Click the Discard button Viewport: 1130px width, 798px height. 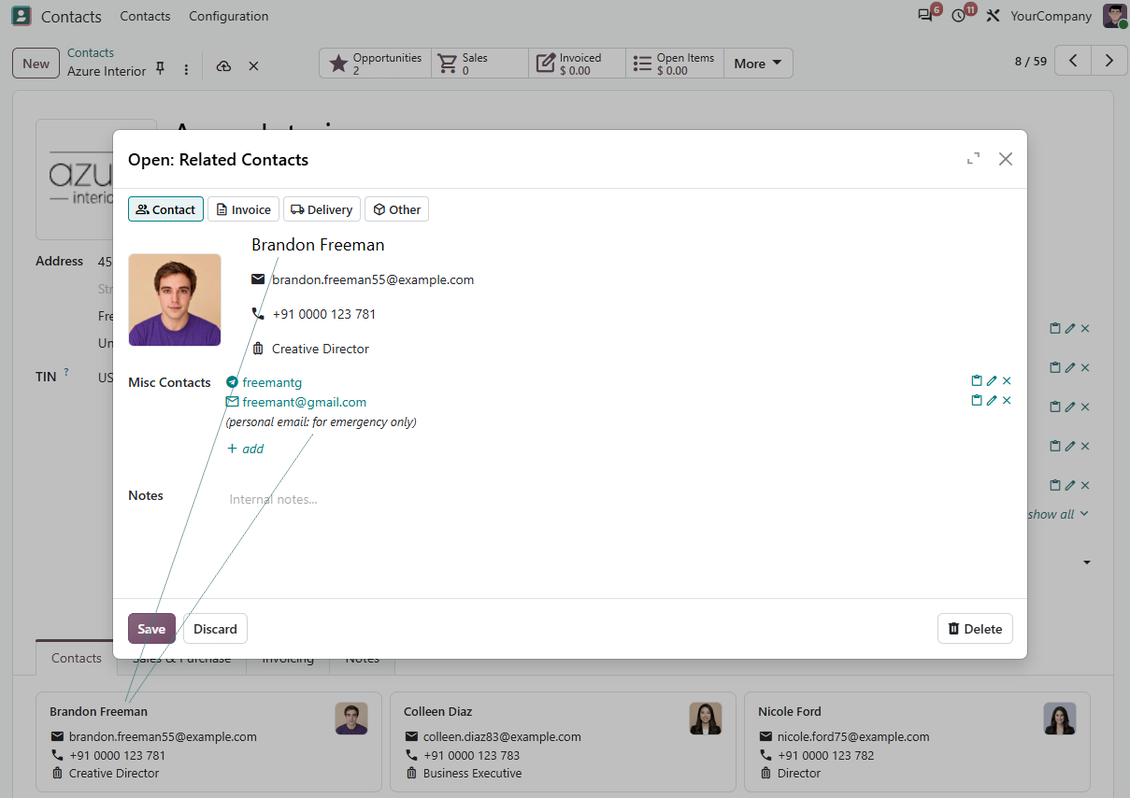pyautogui.click(x=215, y=629)
